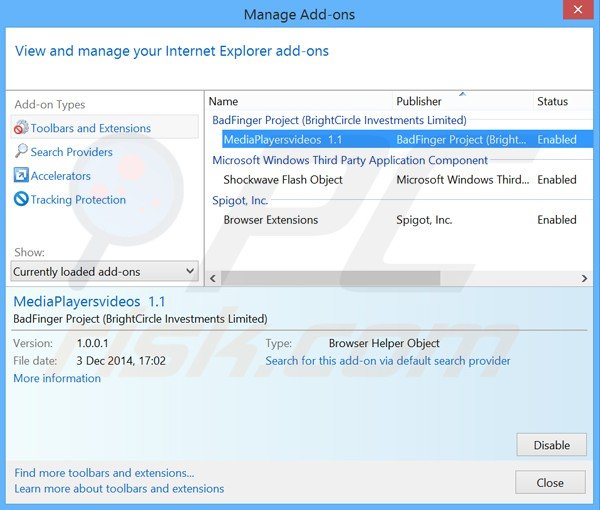Open Learn more about toolbars and extensions
This screenshot has width=600, height=510.
119,489
